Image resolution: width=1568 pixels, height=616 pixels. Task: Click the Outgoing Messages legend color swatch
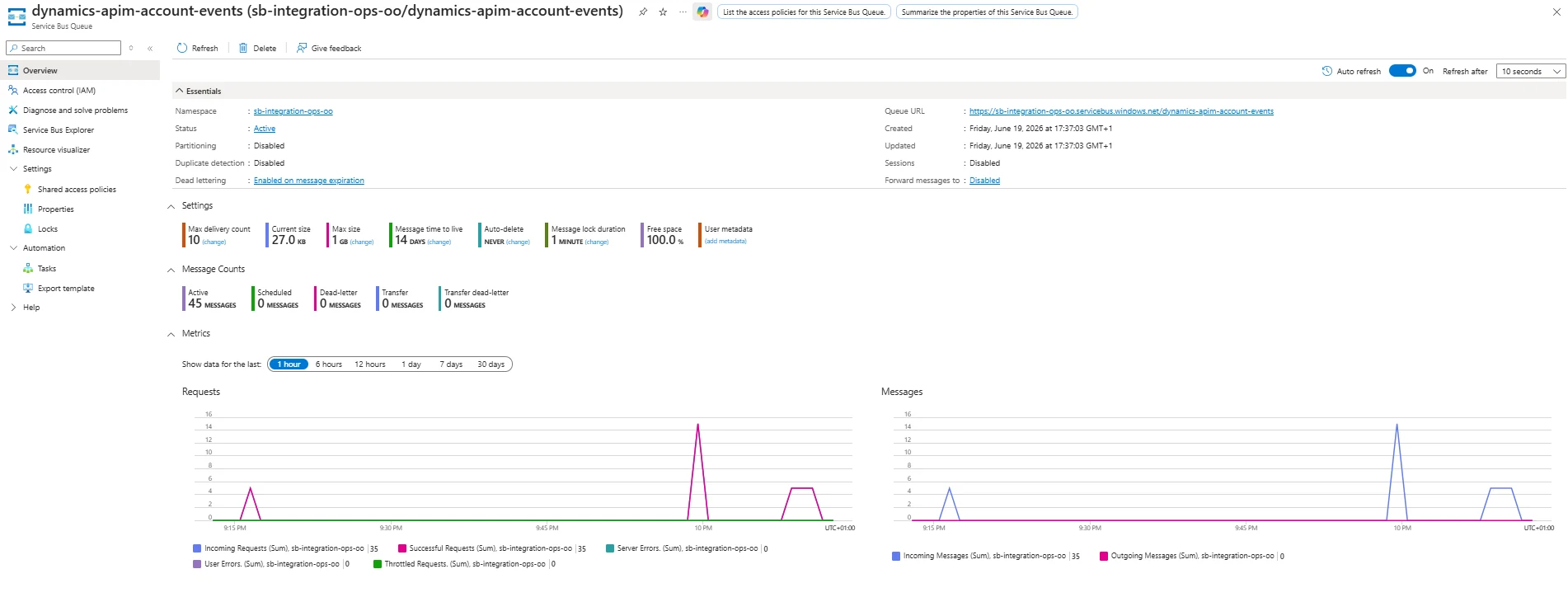tap(1104, 556)
